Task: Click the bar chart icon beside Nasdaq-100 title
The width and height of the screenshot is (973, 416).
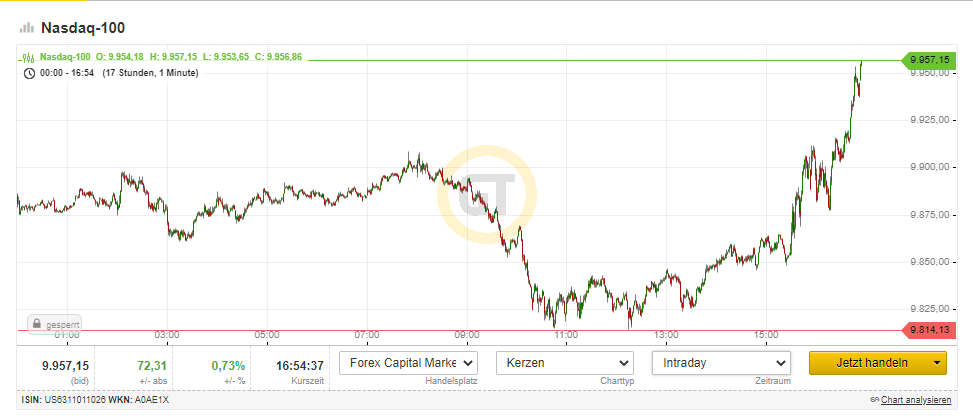Action: [x=27, y=28]
